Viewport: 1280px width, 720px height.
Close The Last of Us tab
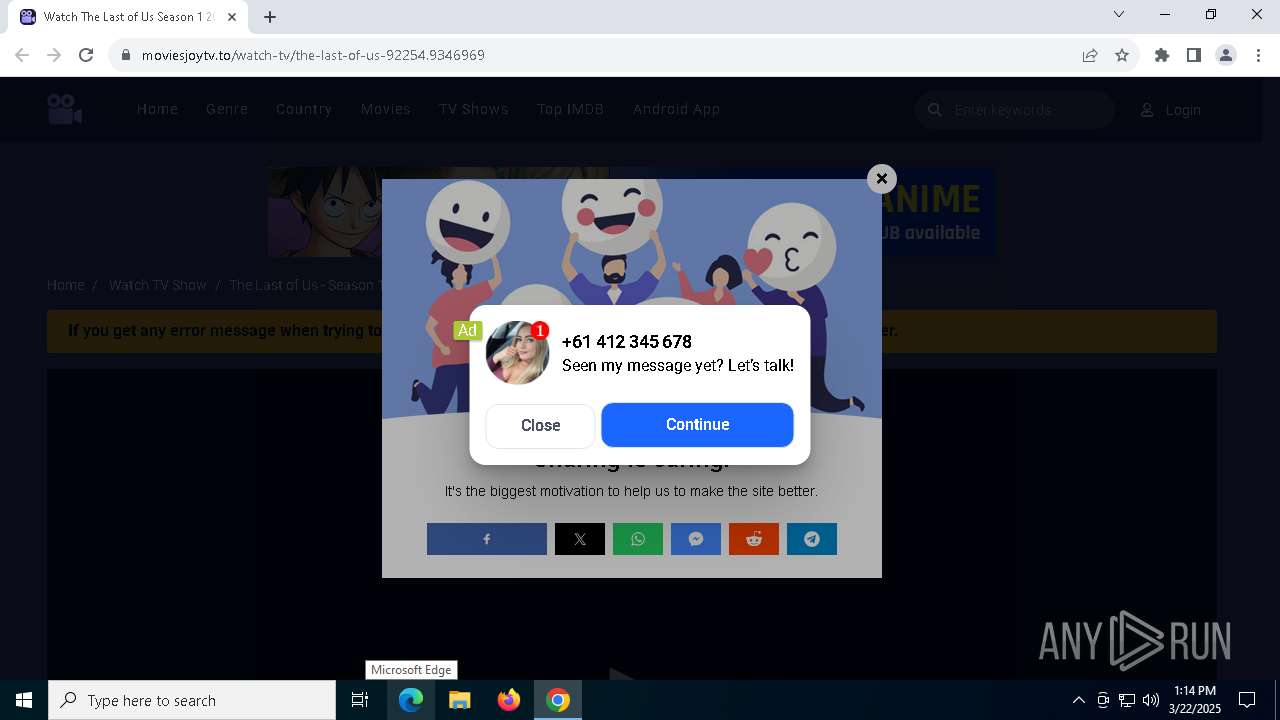(x=232, y=17)
